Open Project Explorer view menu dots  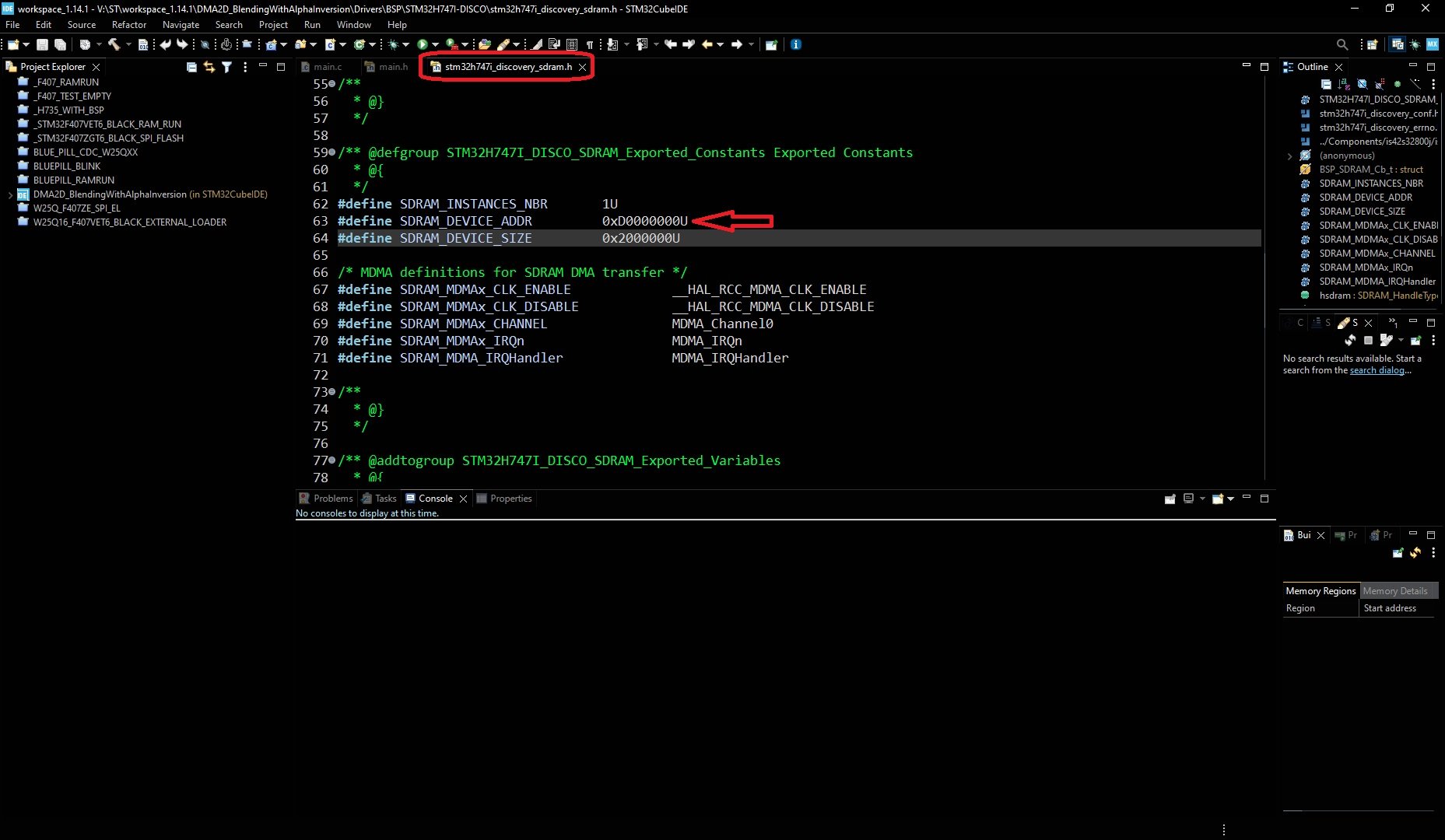pos(245,67)
